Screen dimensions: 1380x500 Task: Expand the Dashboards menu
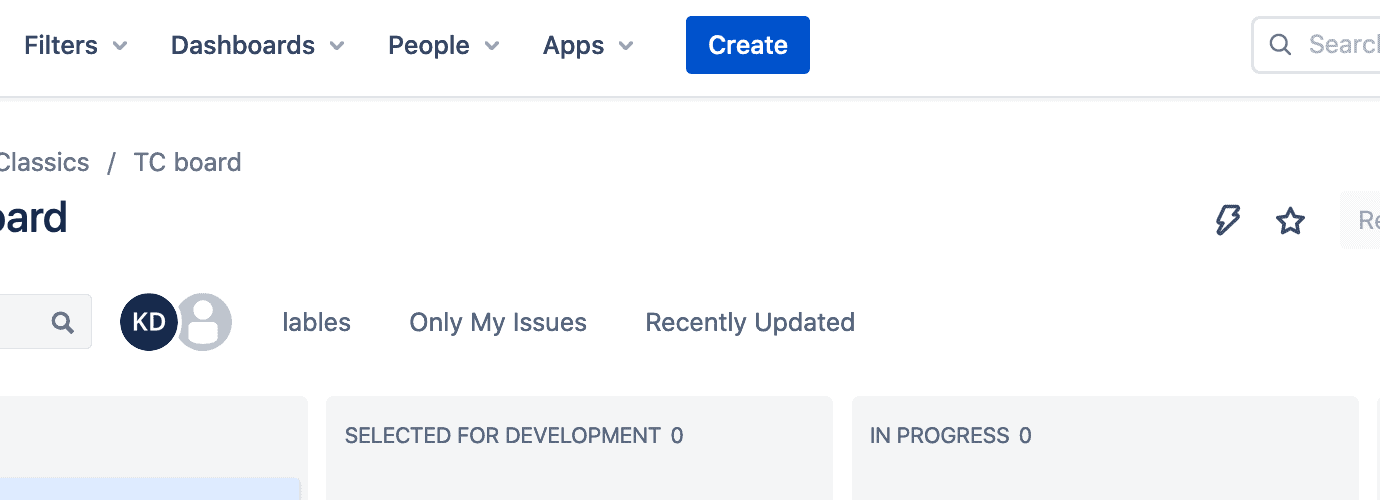coord(258,45)
